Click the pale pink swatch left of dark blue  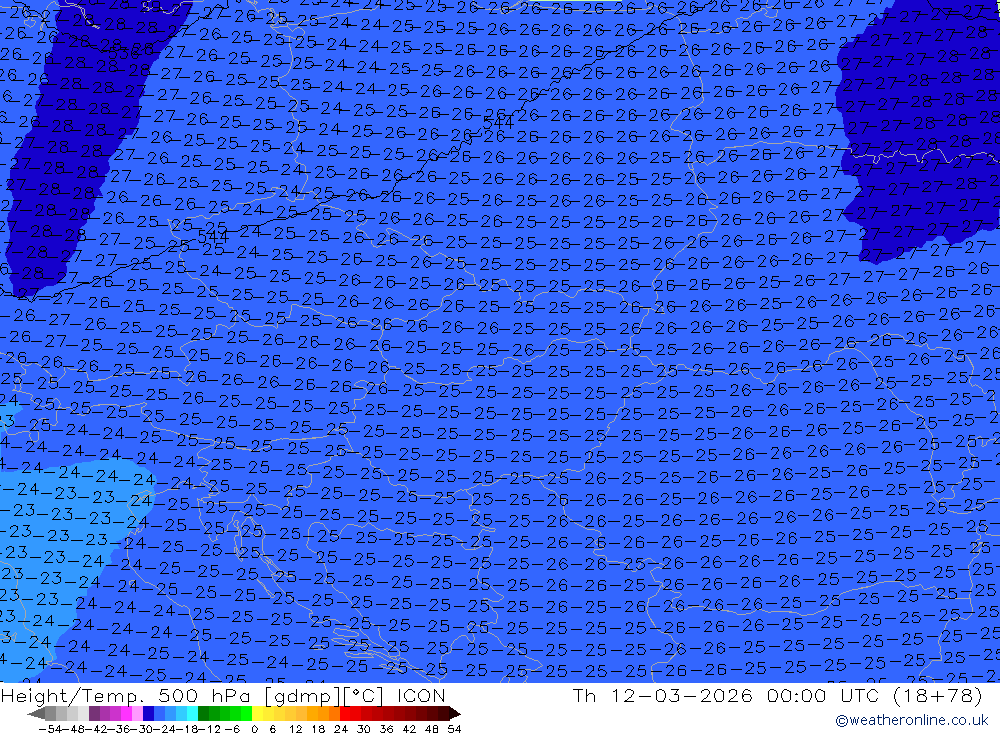[137, 714]
